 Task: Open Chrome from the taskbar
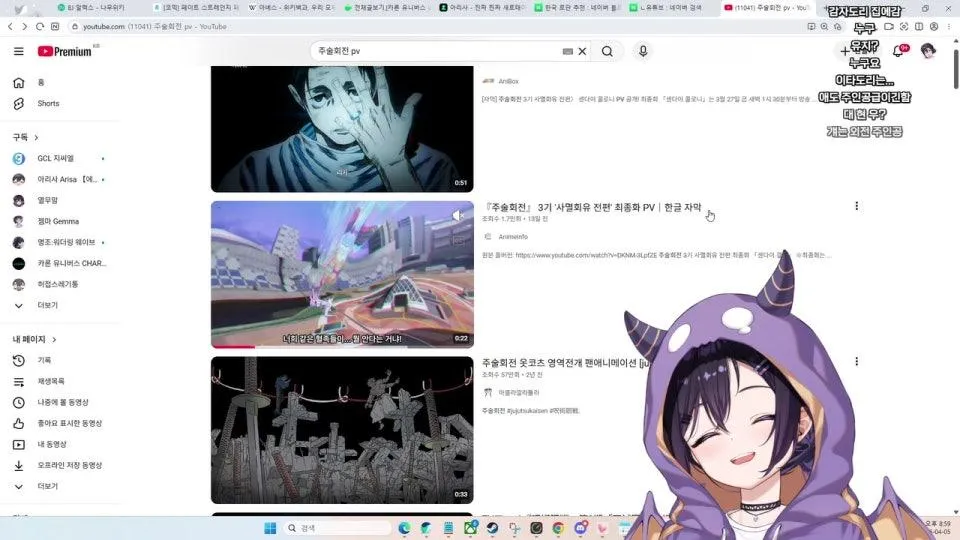click(558, 528)
